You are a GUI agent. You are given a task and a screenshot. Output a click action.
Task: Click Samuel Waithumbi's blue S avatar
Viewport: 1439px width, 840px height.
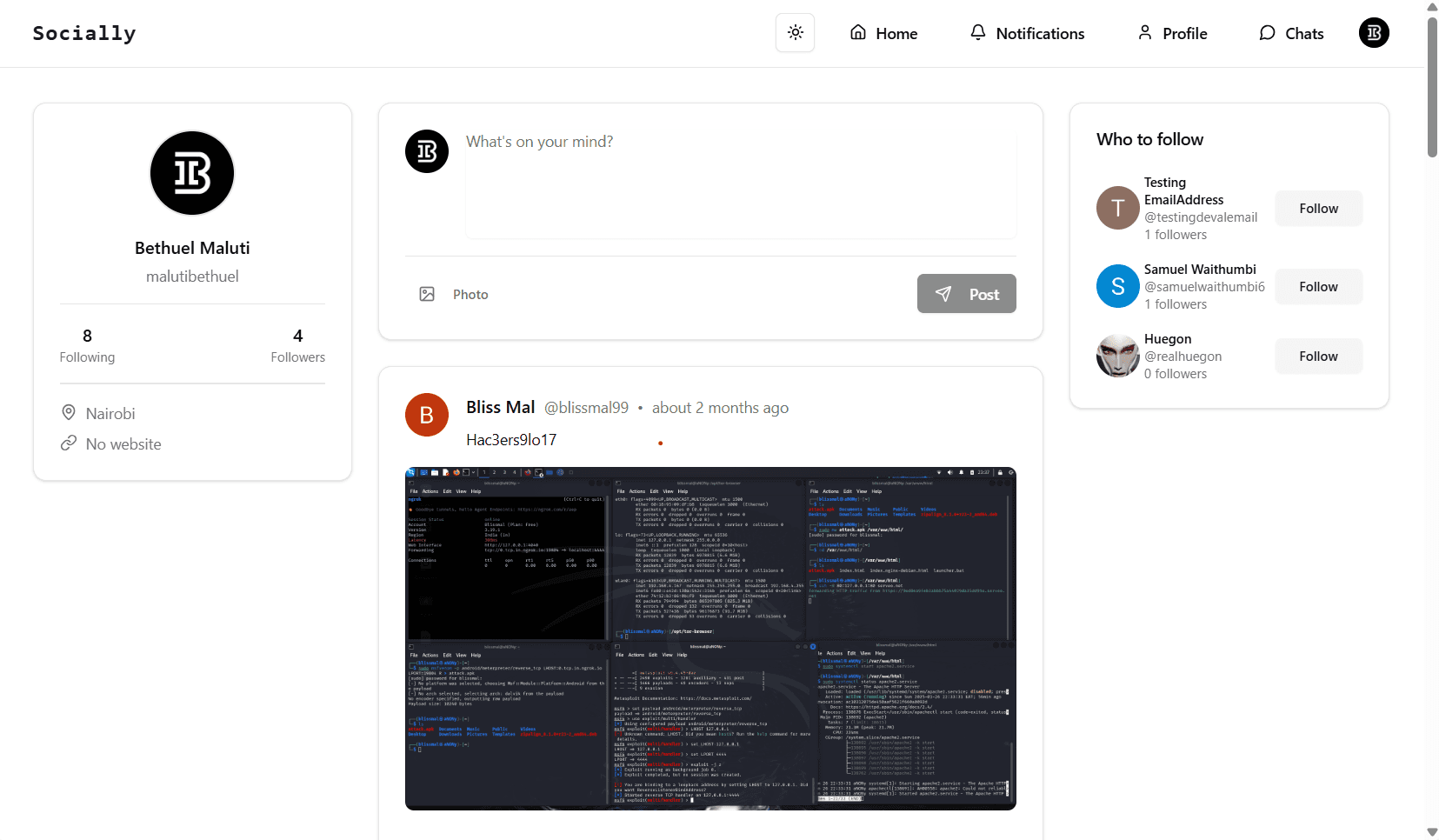click(1118, 286)
